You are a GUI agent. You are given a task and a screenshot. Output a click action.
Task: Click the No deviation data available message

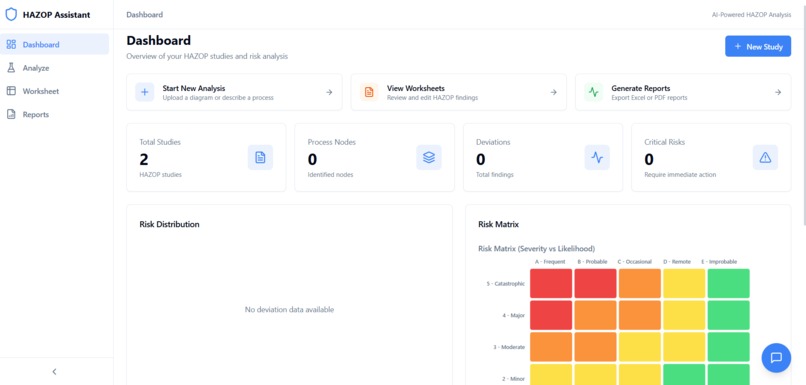coord(289,309)
